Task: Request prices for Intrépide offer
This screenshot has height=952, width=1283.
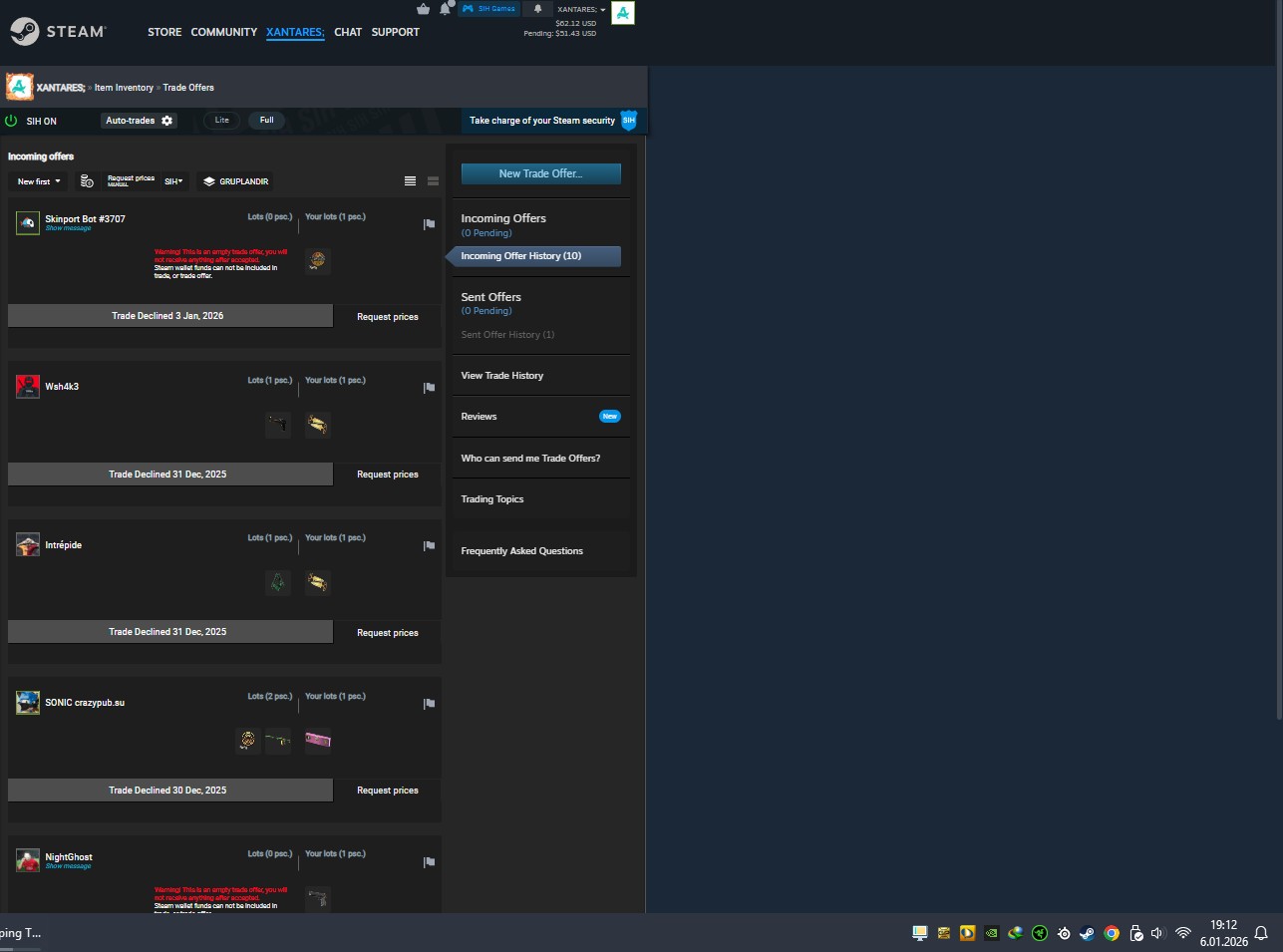Action: 388,633
